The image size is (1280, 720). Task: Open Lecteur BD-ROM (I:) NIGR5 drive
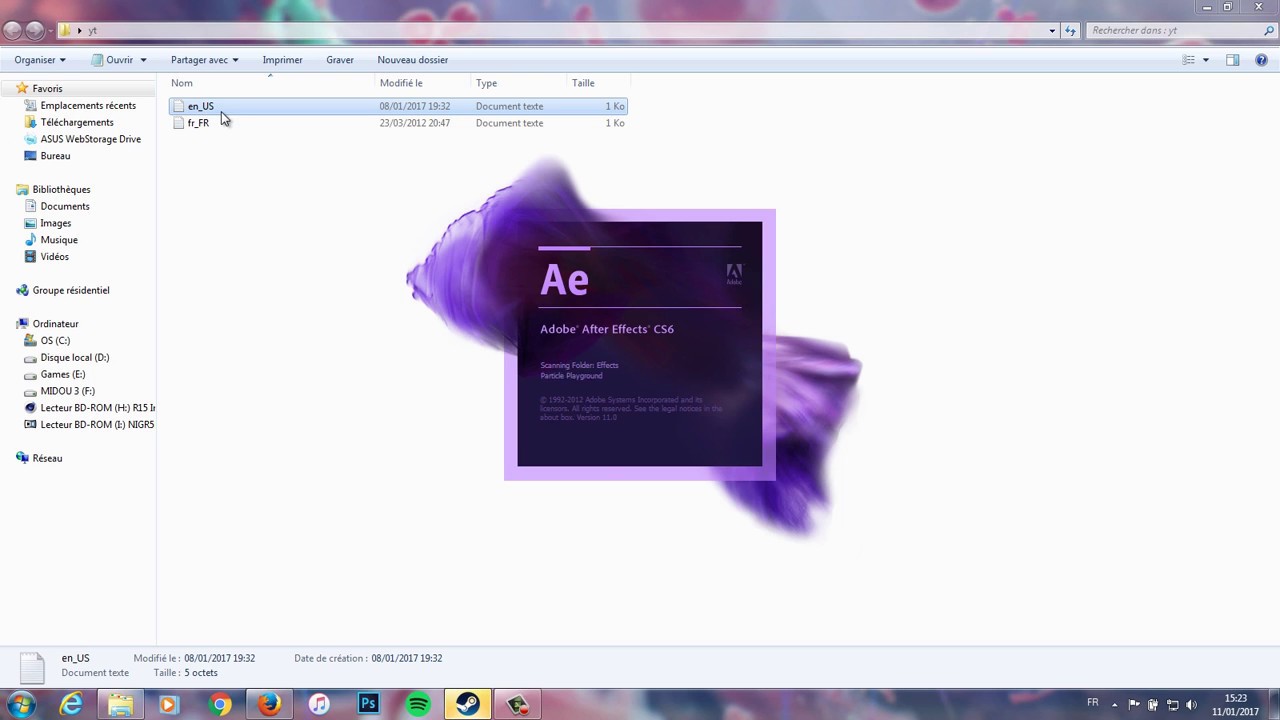tap(97, 425)
